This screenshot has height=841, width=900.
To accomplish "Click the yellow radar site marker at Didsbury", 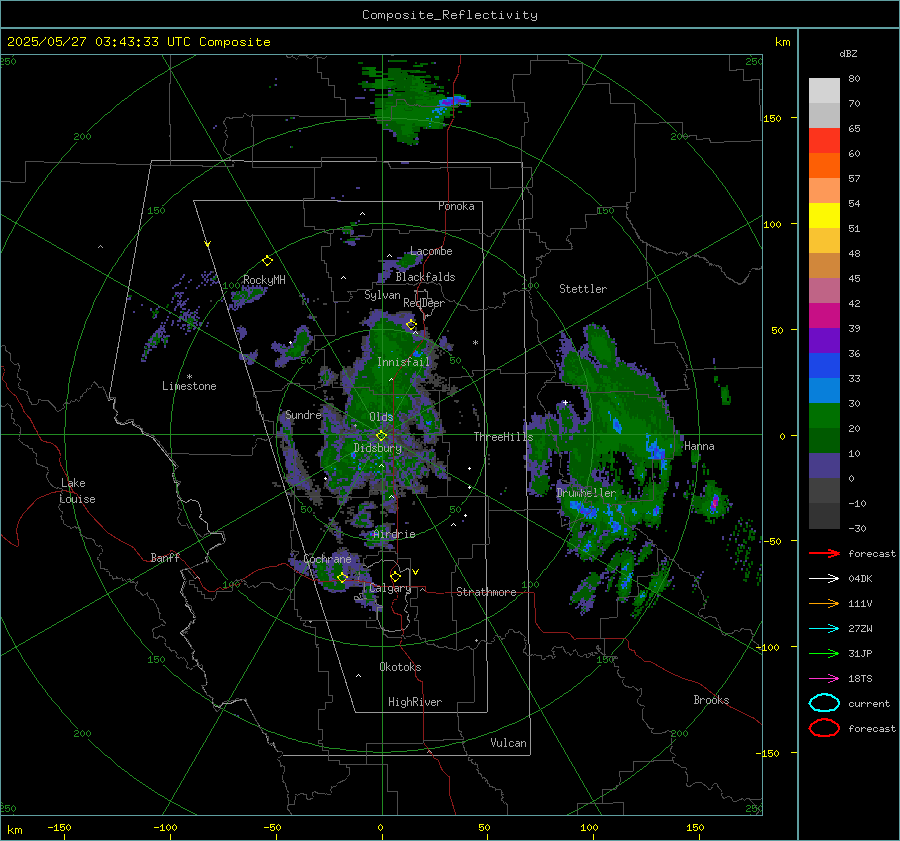I will pyautogui.click(x=381, y=436).
